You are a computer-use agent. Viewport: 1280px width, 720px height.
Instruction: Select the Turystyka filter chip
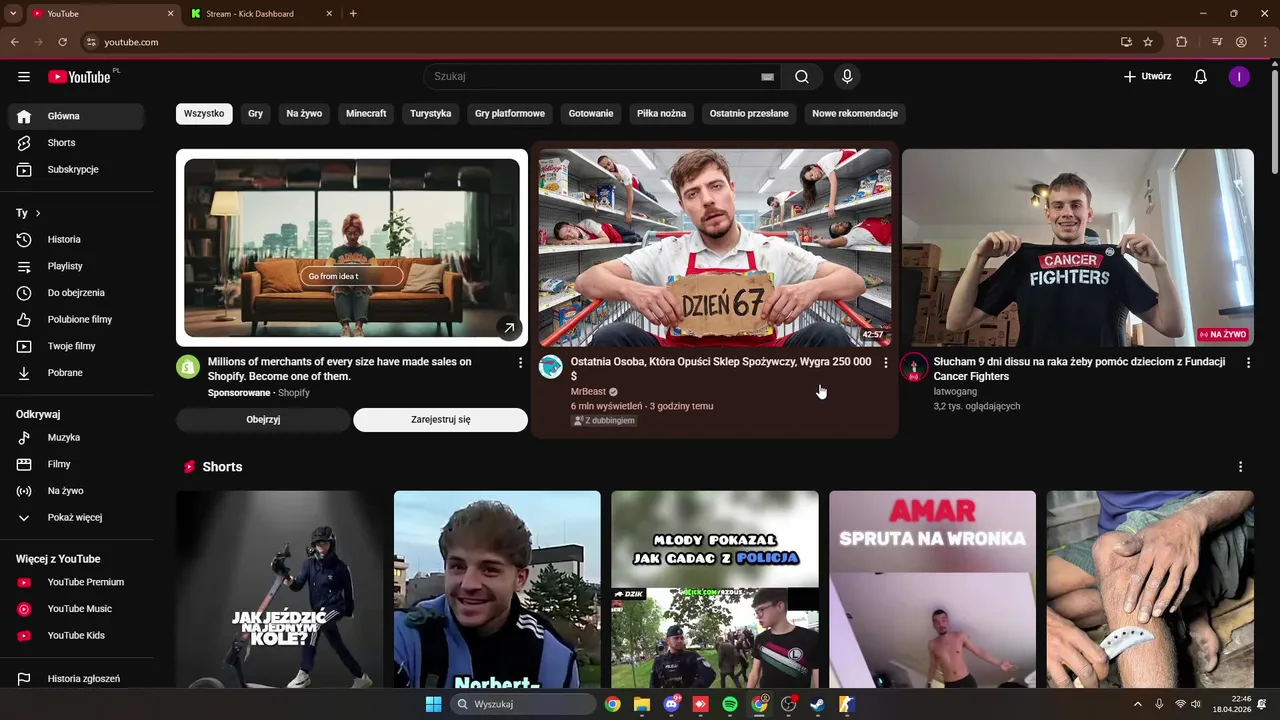(431, 114)
